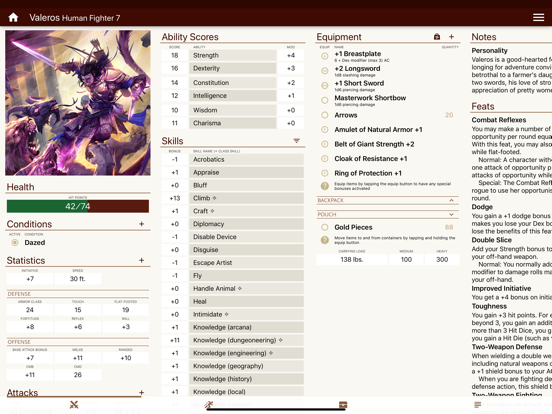Click the Speed value 30 ft.
Screen dimensions: 552x414
coord(78,279)
